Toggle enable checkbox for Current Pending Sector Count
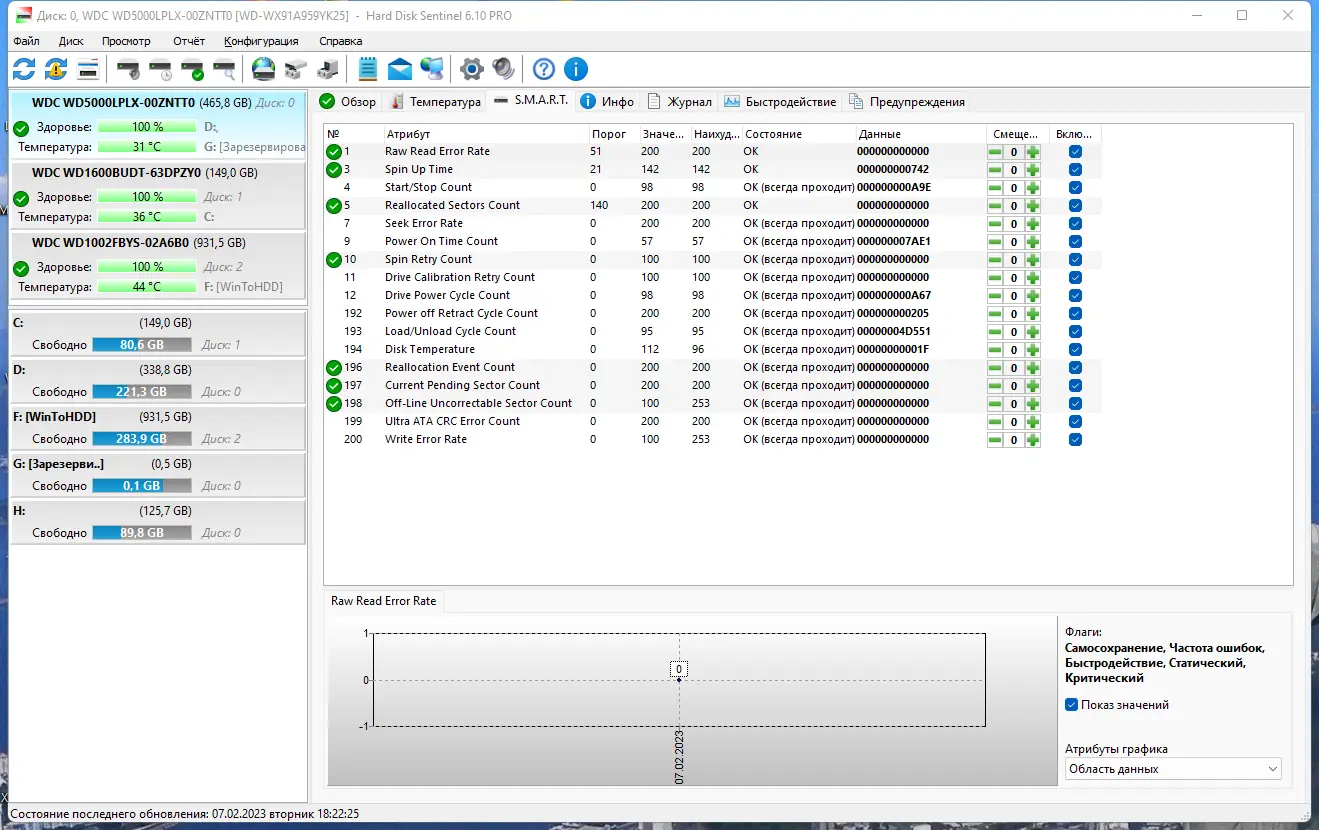This screenshot has width=1319, height=830. click(x=1075, y=386)
